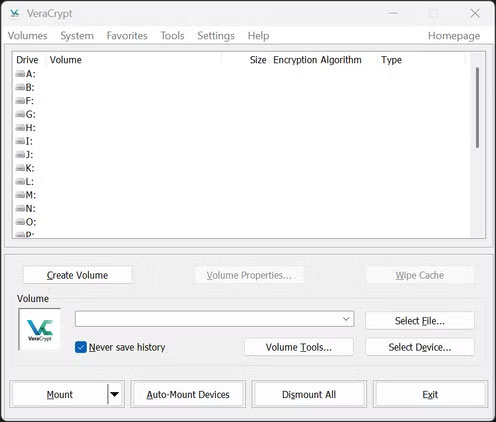Click the Create Volume button
Viewport: 496px width, 422px height.
[78, 275]
